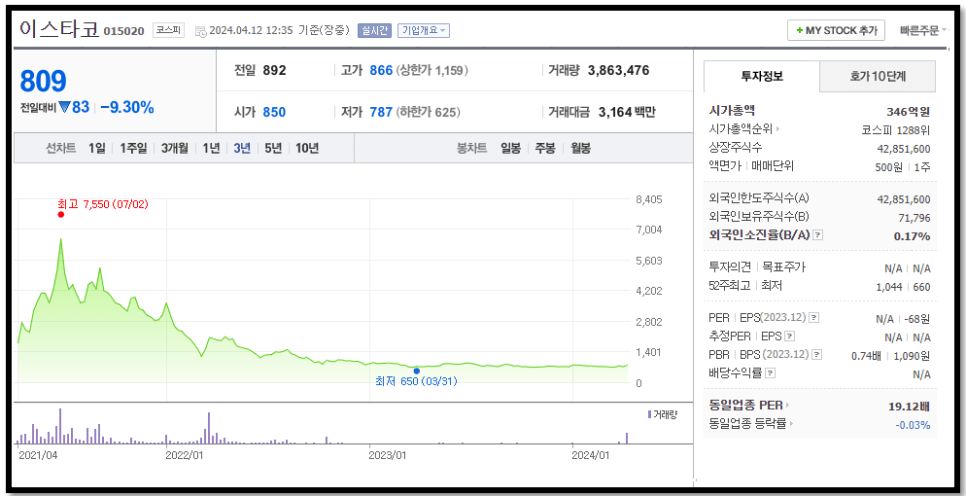
Task: Click the 52주최고 최저 value 1,044 660
Action: point(903,287)
